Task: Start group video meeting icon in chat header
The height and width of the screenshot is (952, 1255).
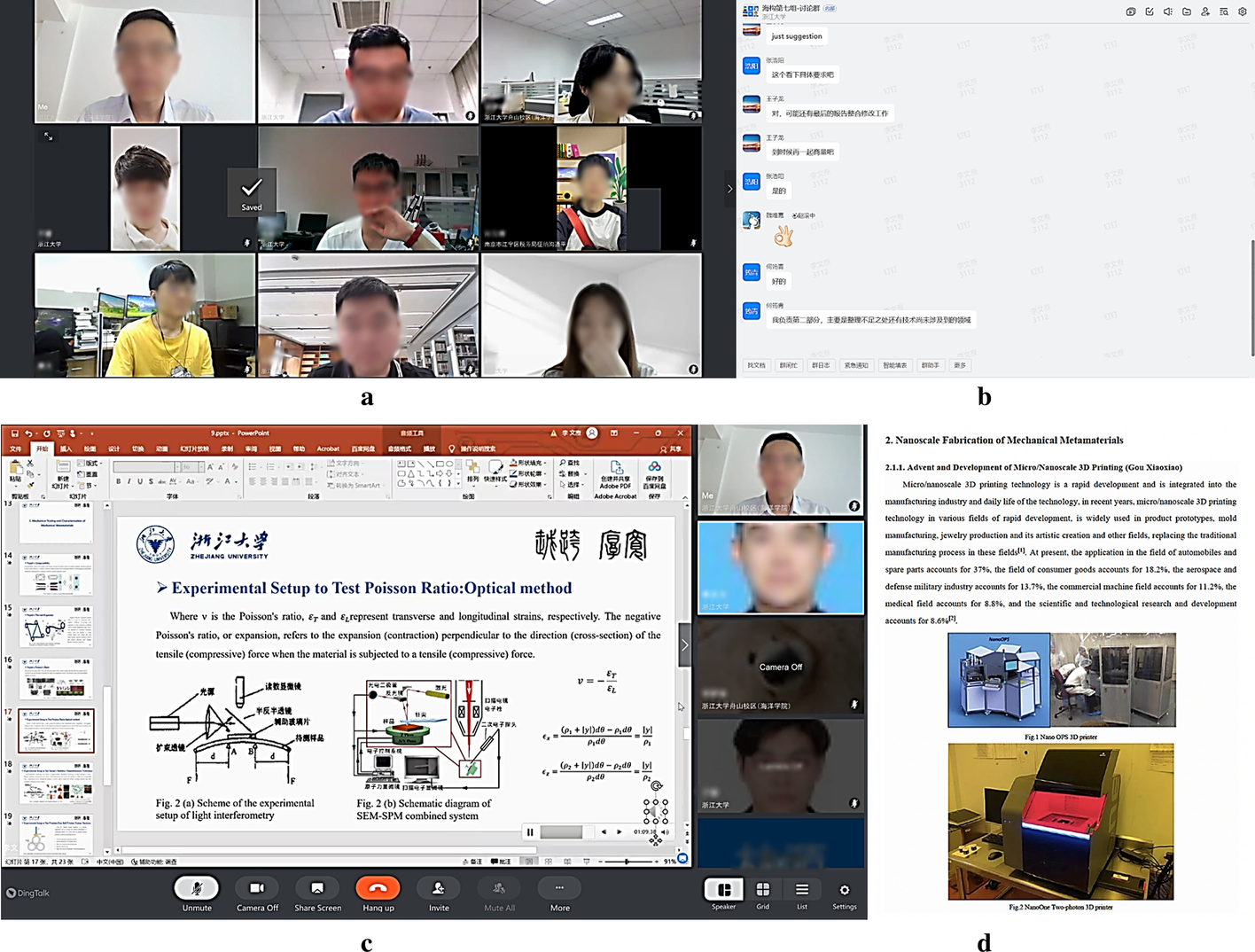Action: (1131, 12)
